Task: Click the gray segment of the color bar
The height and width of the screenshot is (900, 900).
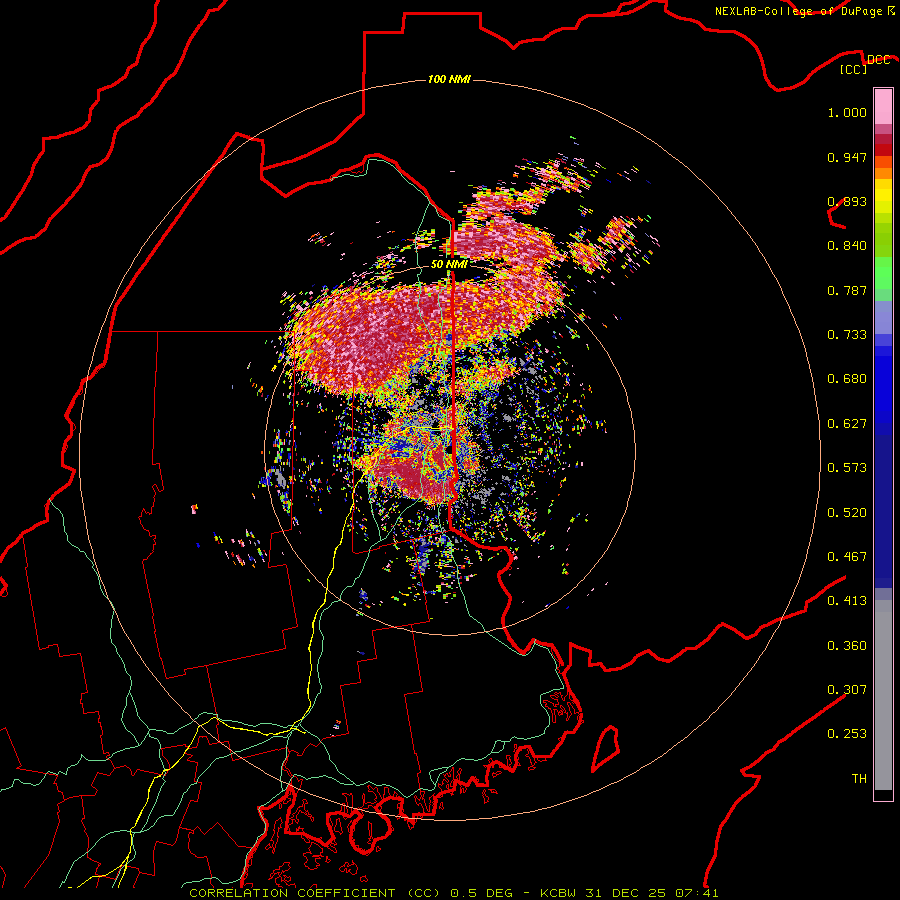Action: [883, 695]
